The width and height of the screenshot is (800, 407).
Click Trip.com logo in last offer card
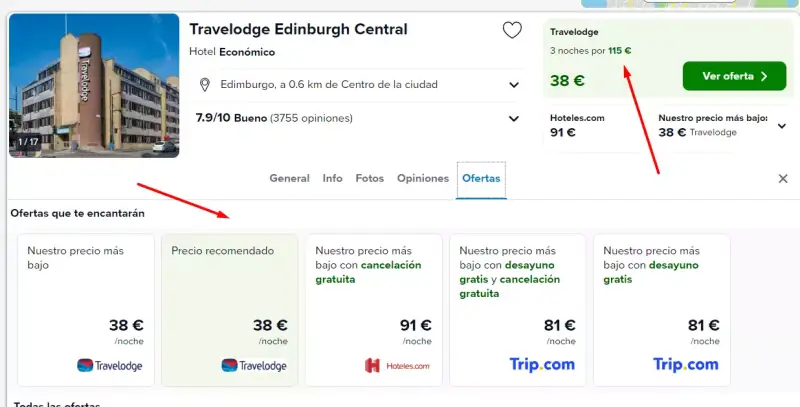[686, 364]
